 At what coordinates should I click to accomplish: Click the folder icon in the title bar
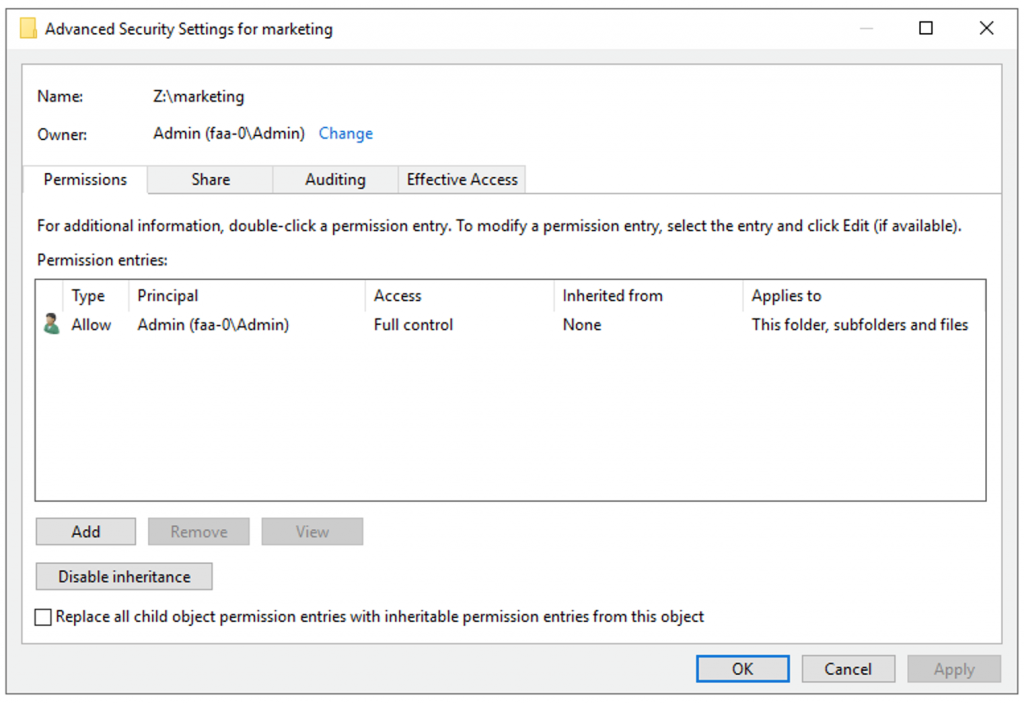pyautogui.click(x=28, y=28)
